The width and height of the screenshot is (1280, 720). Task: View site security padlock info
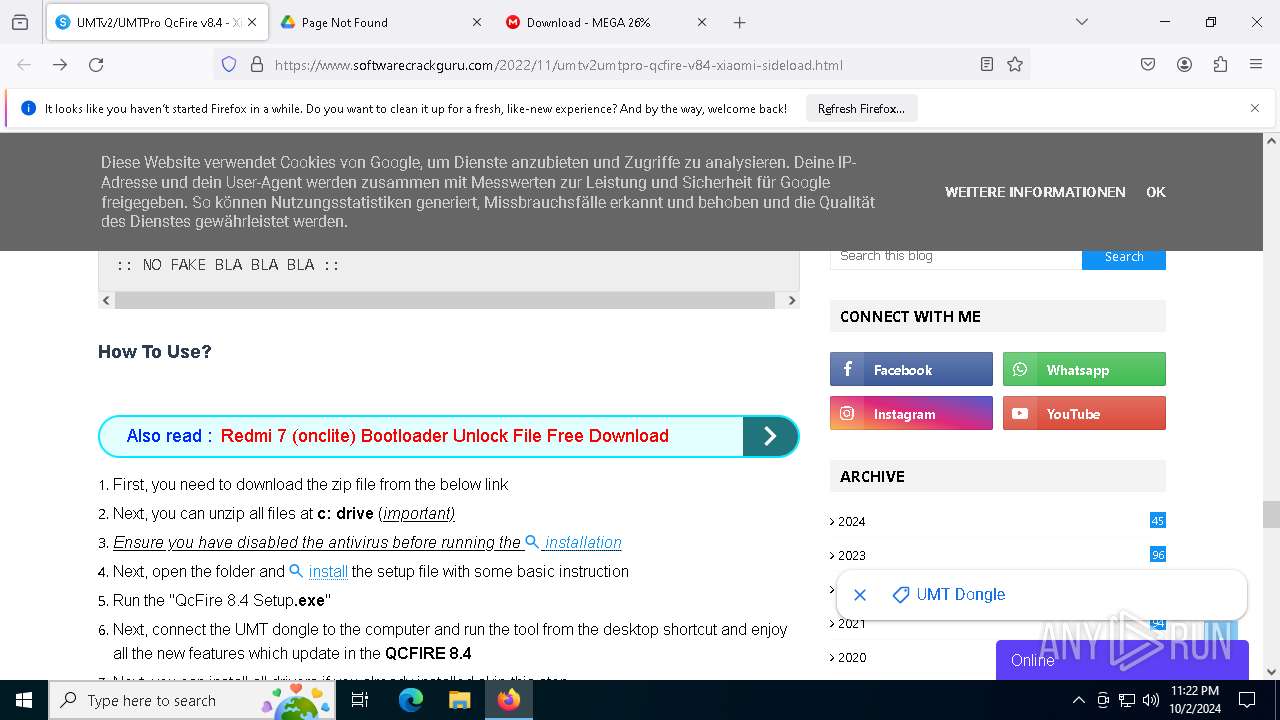(x=257, y=64)
